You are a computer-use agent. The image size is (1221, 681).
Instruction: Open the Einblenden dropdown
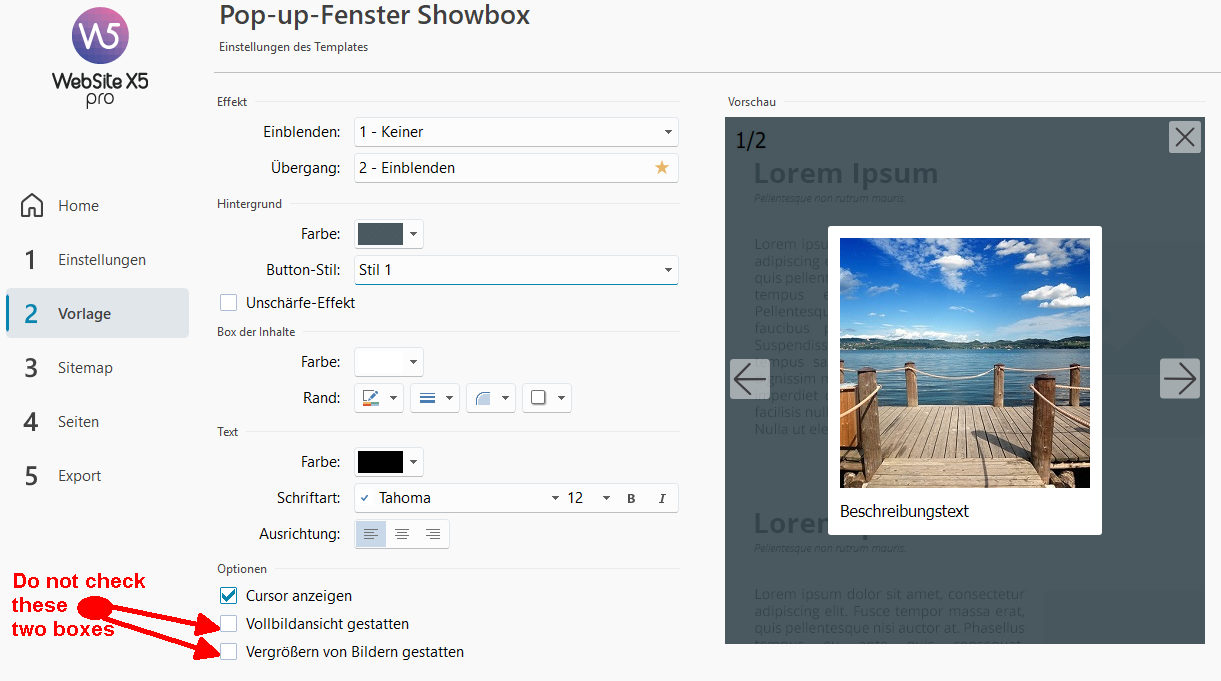click(x=516, y=132)
